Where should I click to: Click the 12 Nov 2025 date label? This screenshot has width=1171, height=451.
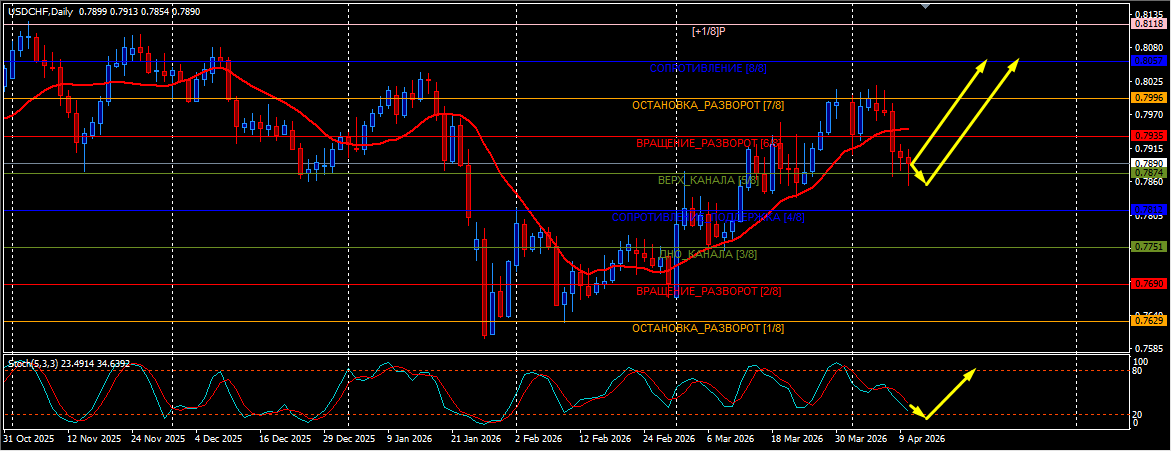[93, 440]
